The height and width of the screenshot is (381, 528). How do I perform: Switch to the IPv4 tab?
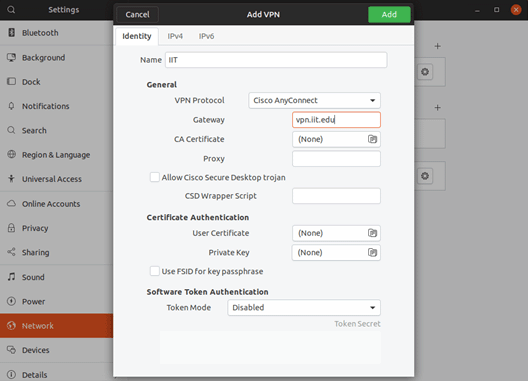coord(175,36)
